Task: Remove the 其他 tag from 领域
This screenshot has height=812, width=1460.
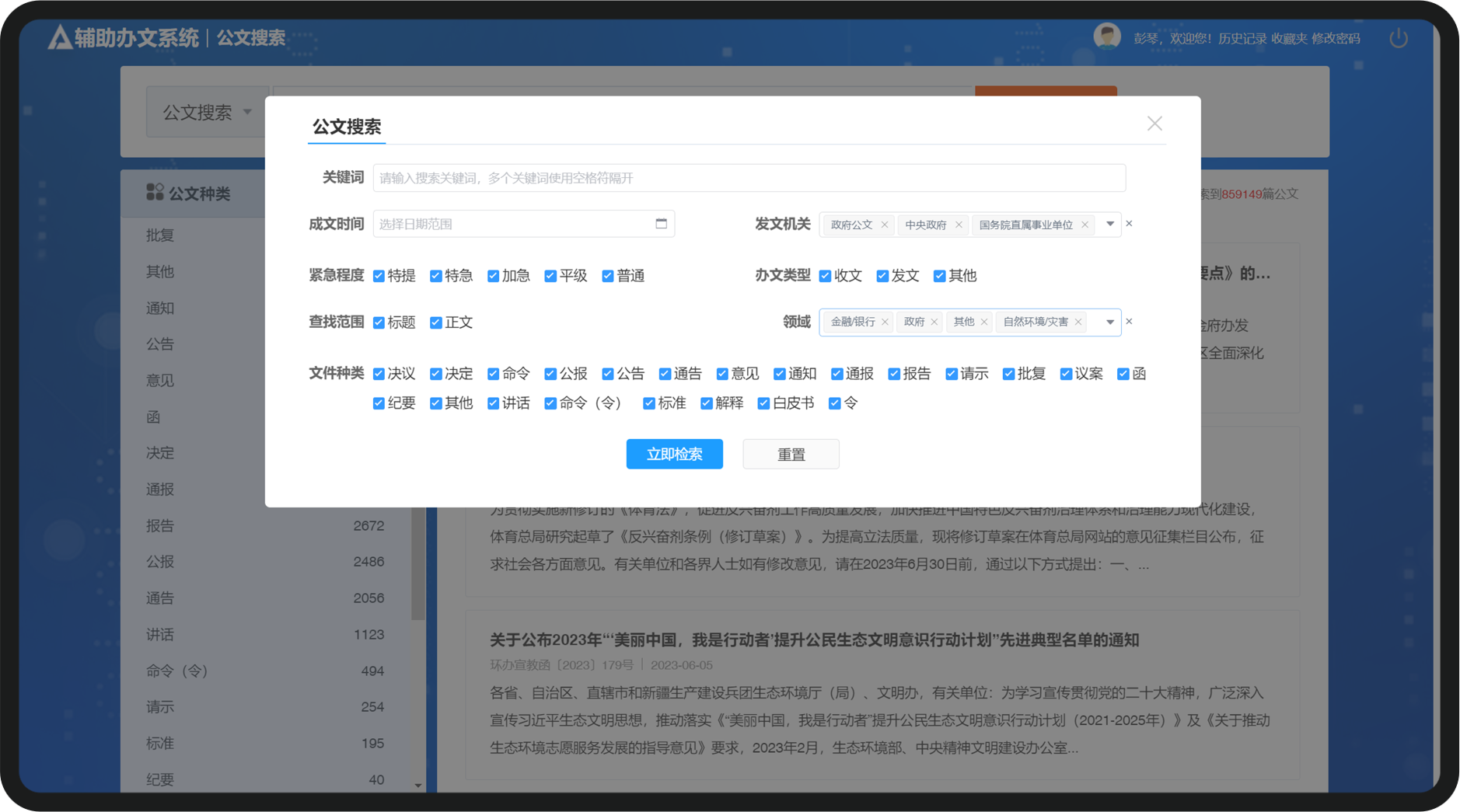Action: click(x=984, y=322)
